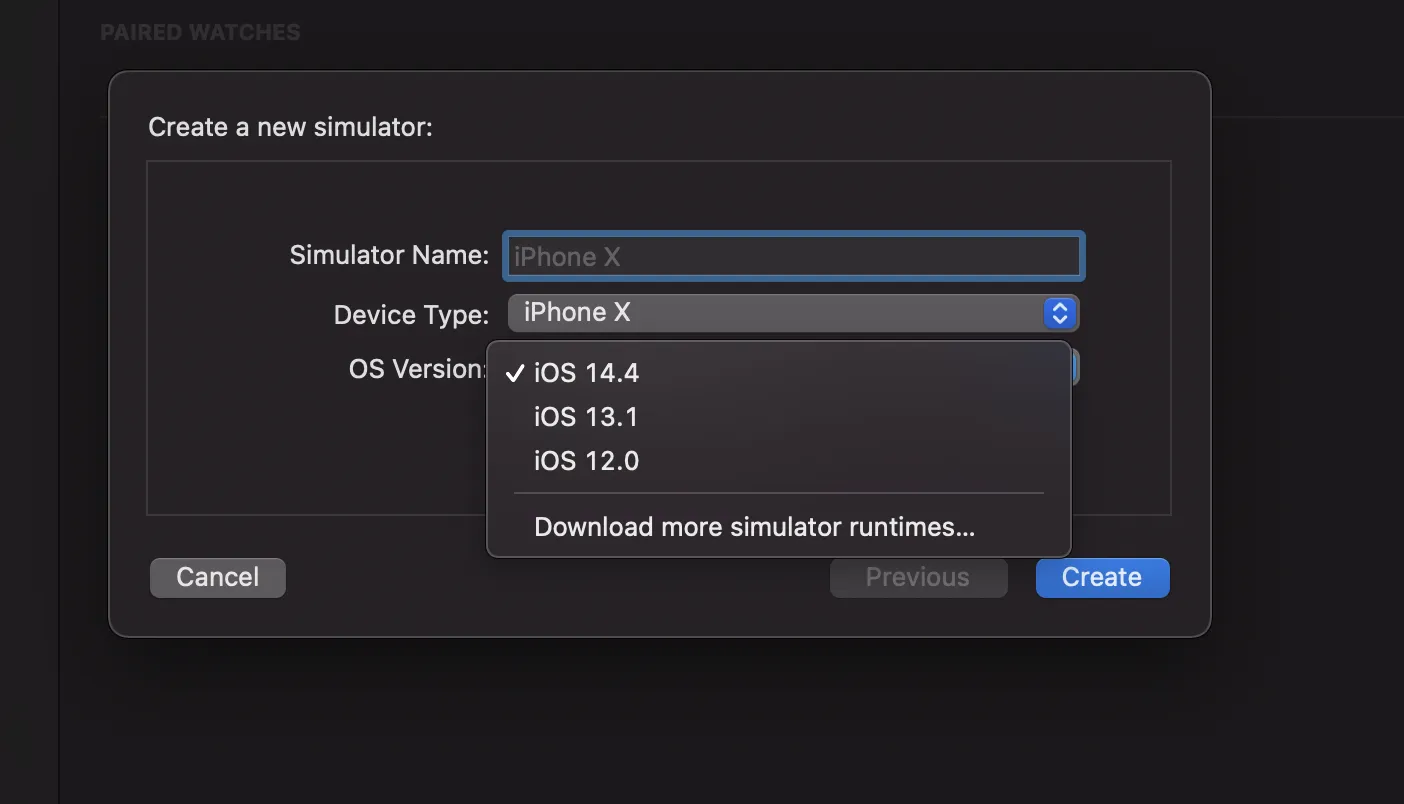Select iOS 14.4 from OS Version menu

778,373
